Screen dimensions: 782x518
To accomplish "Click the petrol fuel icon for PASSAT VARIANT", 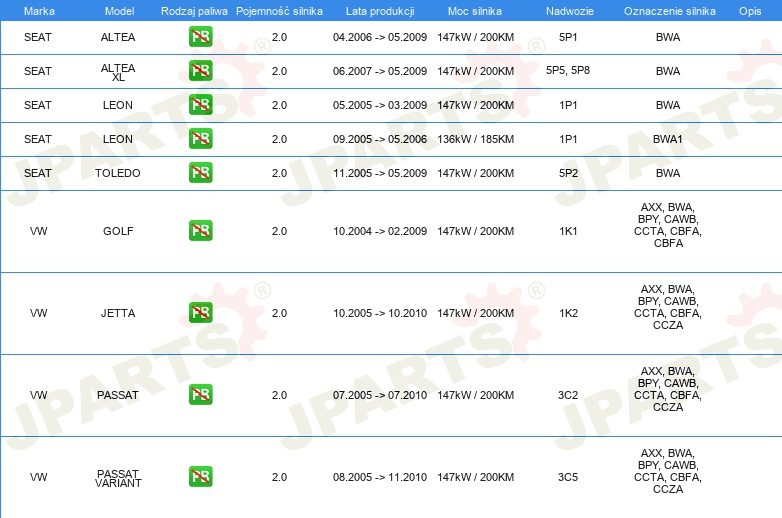I will point(200,477).
